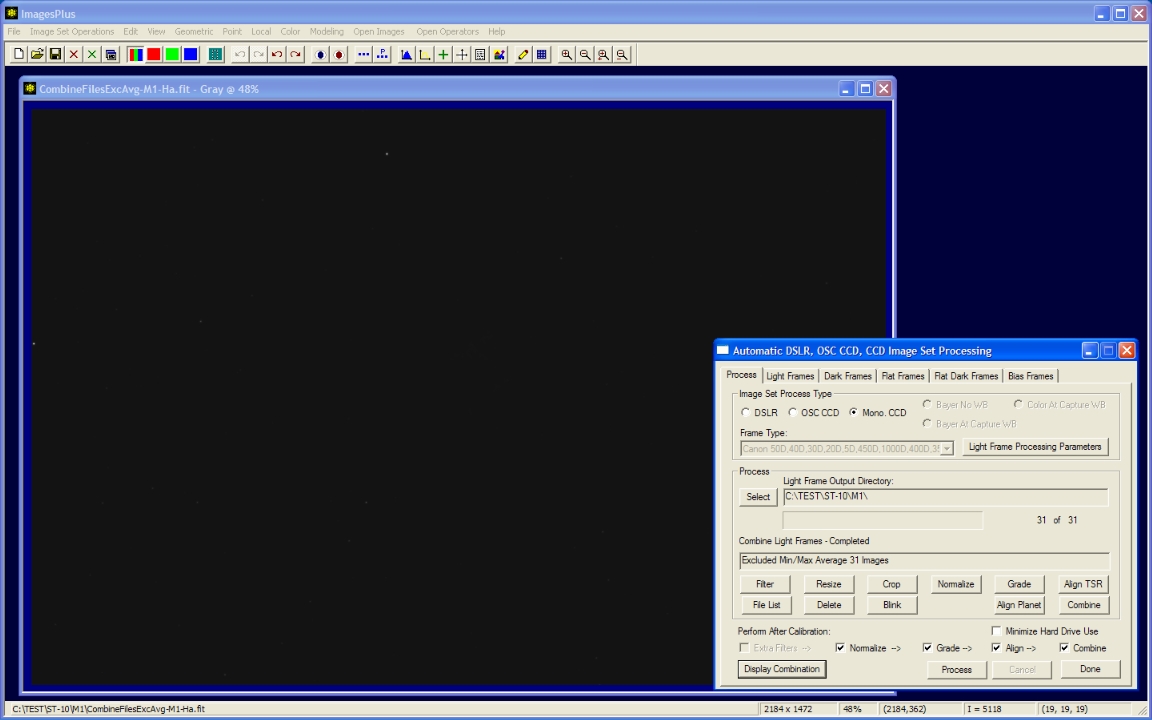The width and height of the screenshot is (1152, 720).
Task: Click the red circle toolbar icon
Action: [339, 54]
